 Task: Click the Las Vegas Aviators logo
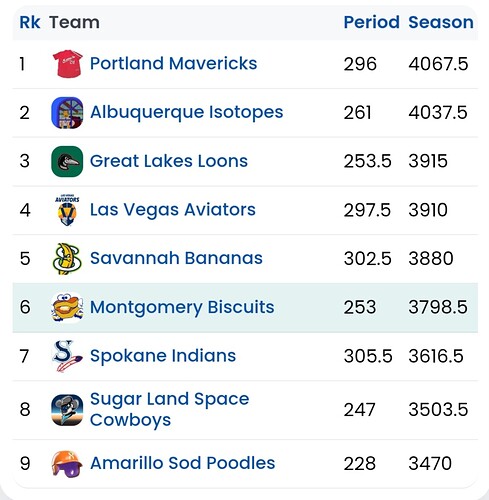coord(67,210)
